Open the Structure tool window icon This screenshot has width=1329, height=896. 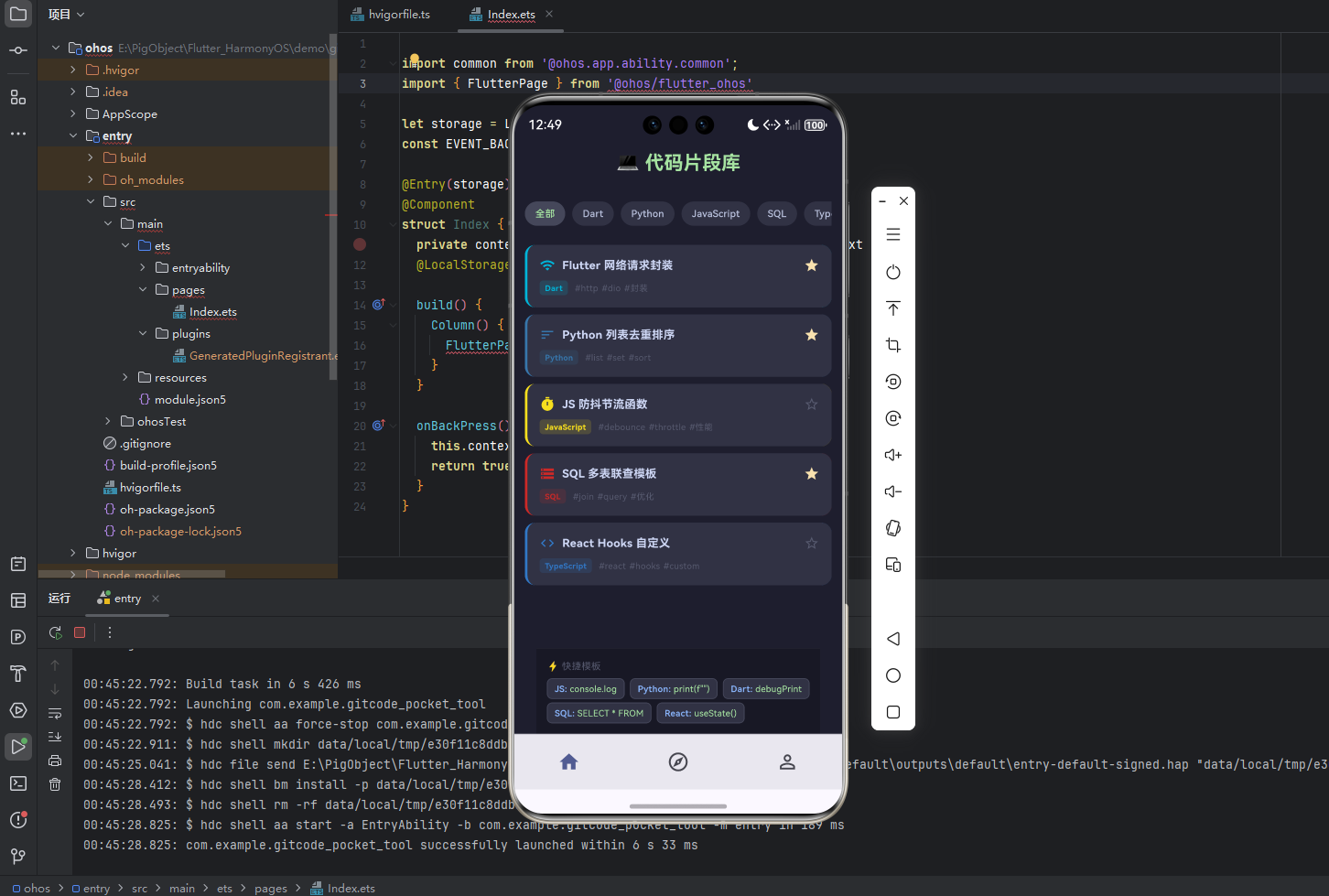18,97
